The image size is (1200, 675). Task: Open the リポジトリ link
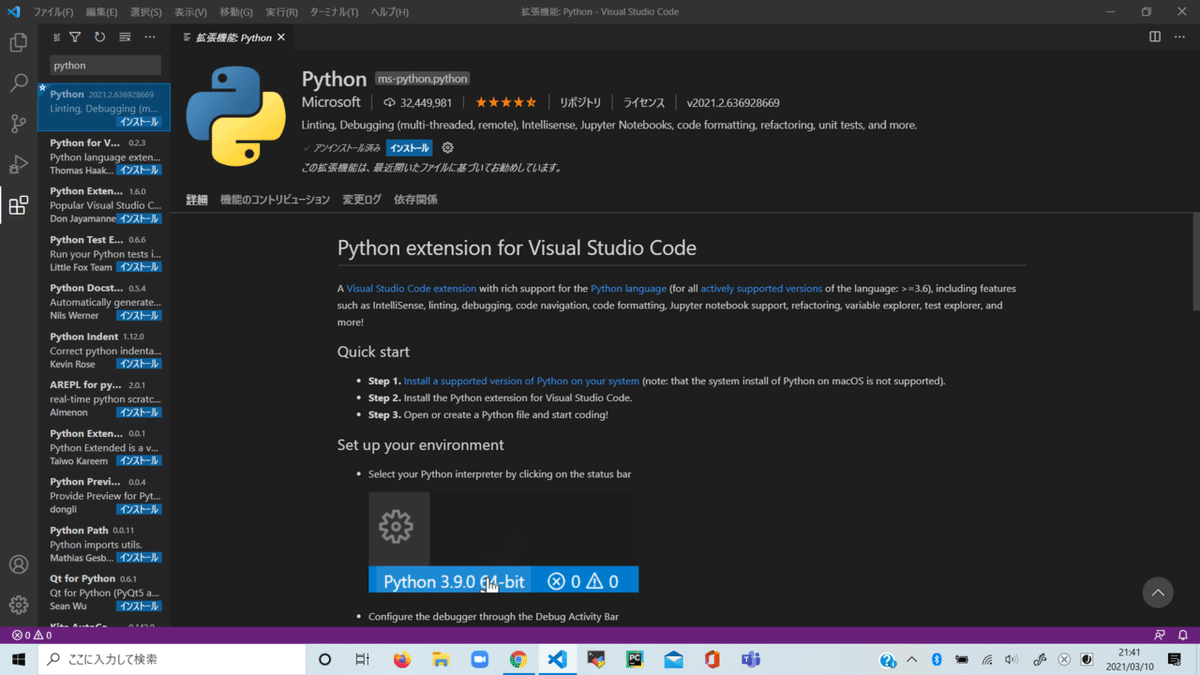[x=581, y=102]
